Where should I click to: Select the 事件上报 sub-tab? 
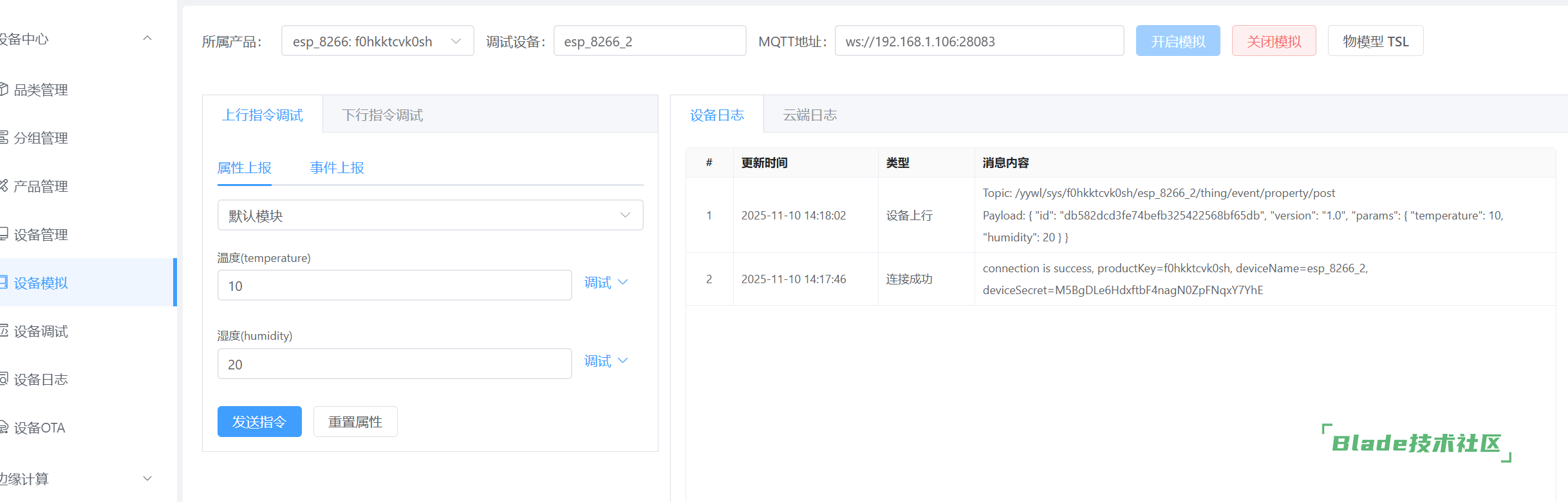point(337,168)
